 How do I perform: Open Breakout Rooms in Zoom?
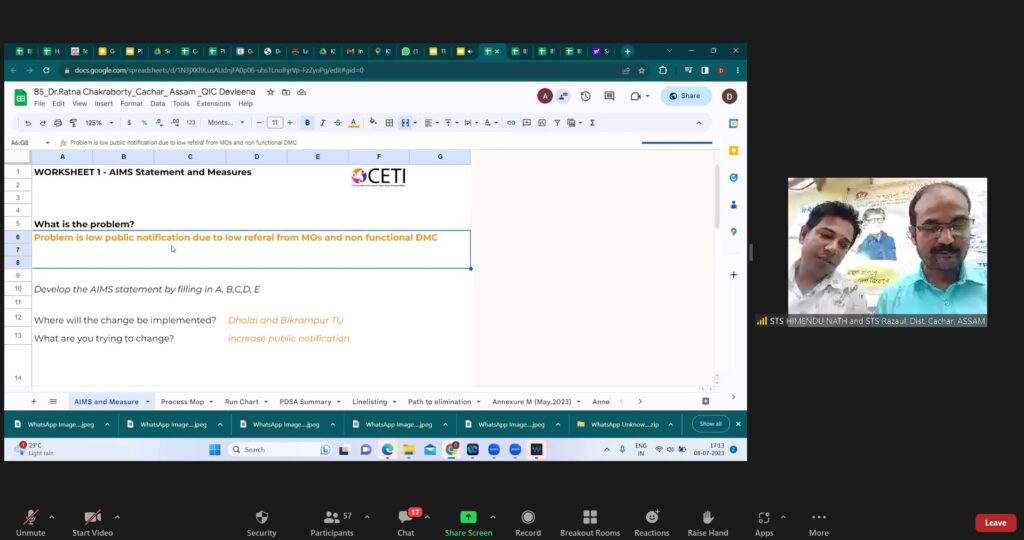590,517
